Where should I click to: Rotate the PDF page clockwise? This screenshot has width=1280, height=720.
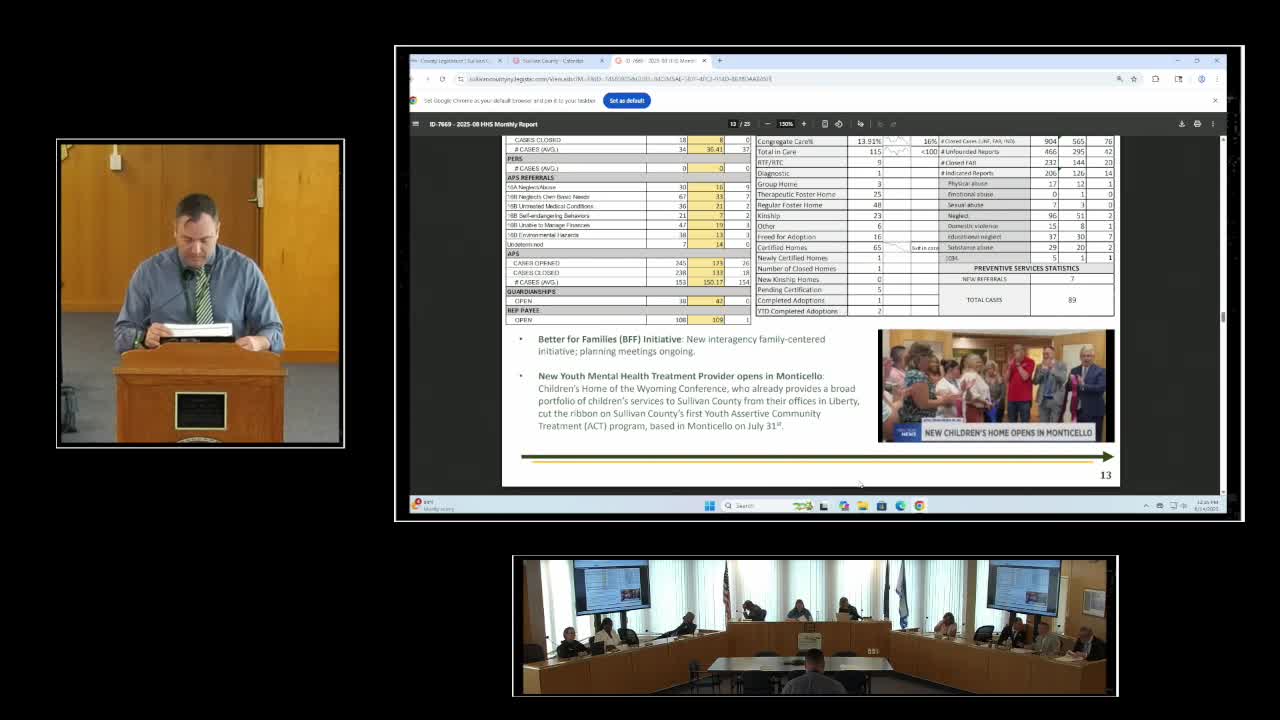pos(838,124)
